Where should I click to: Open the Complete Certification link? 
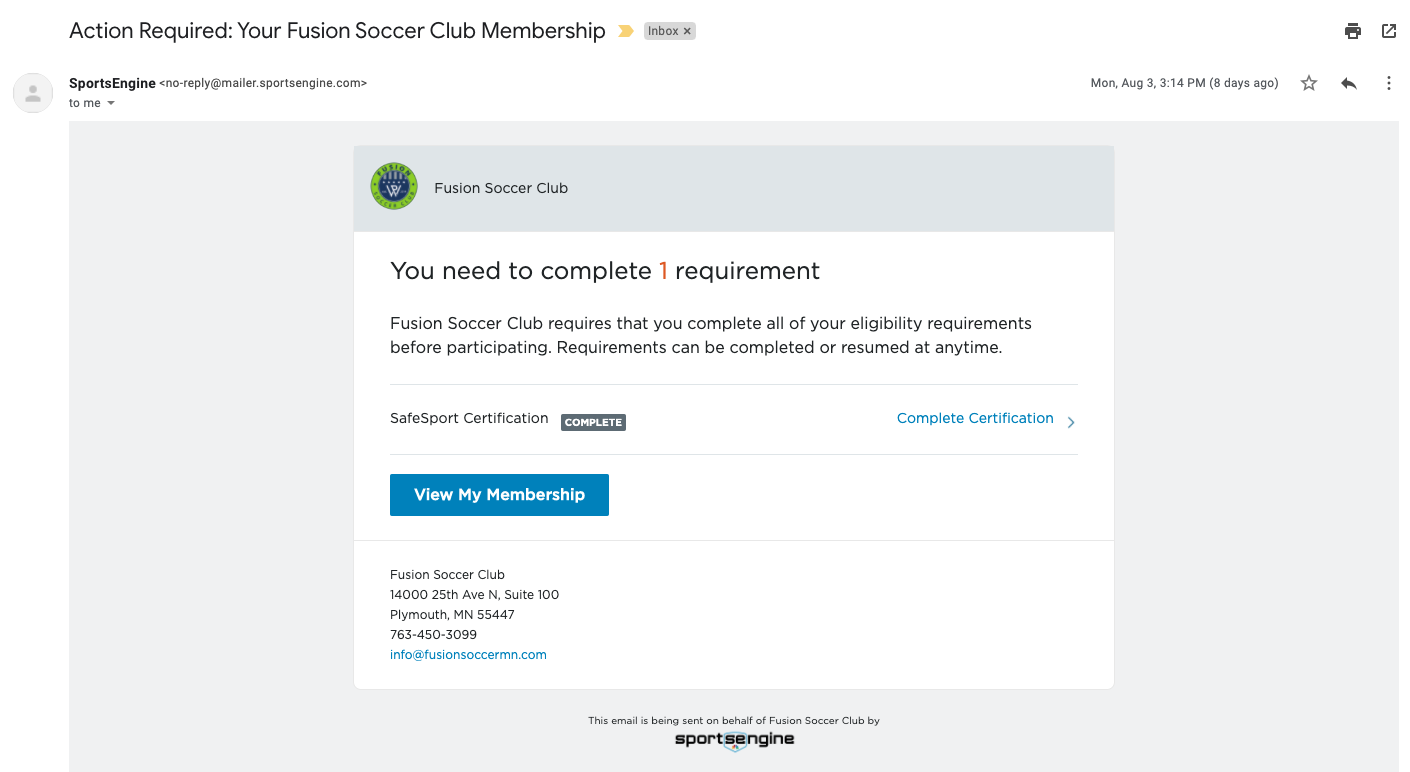pos(975,418)
